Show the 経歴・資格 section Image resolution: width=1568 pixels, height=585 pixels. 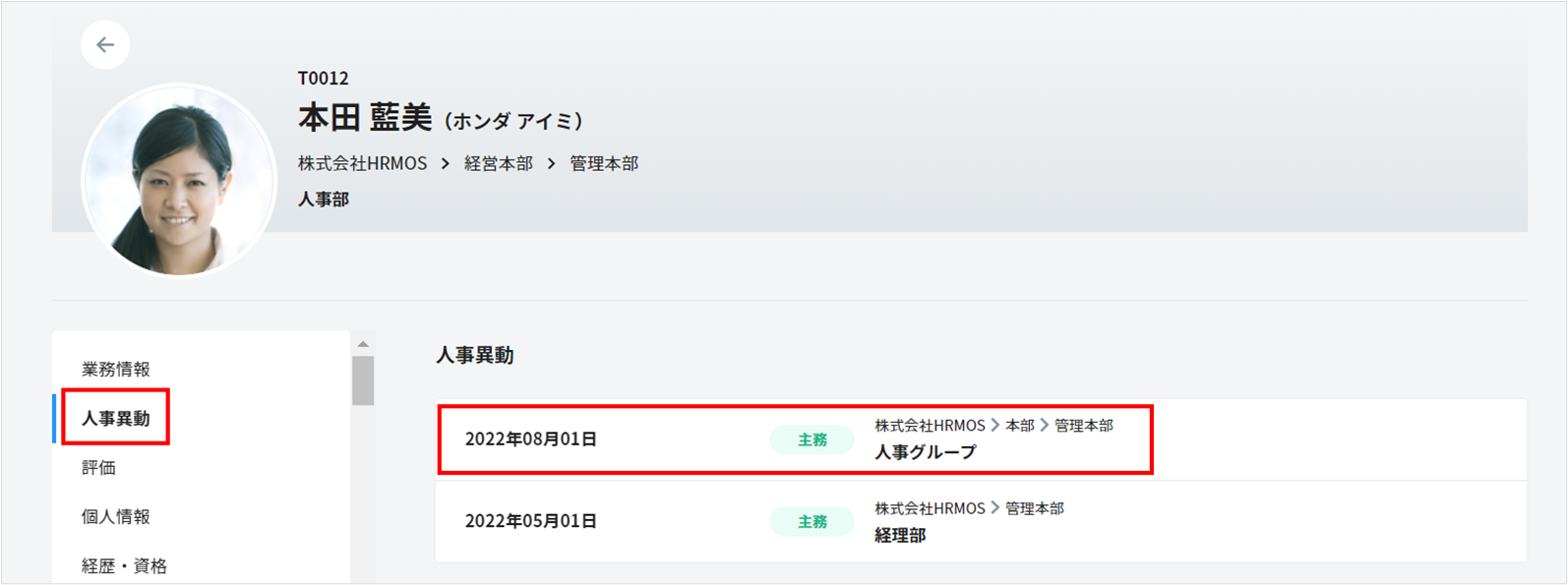click(x=124, y=566)
